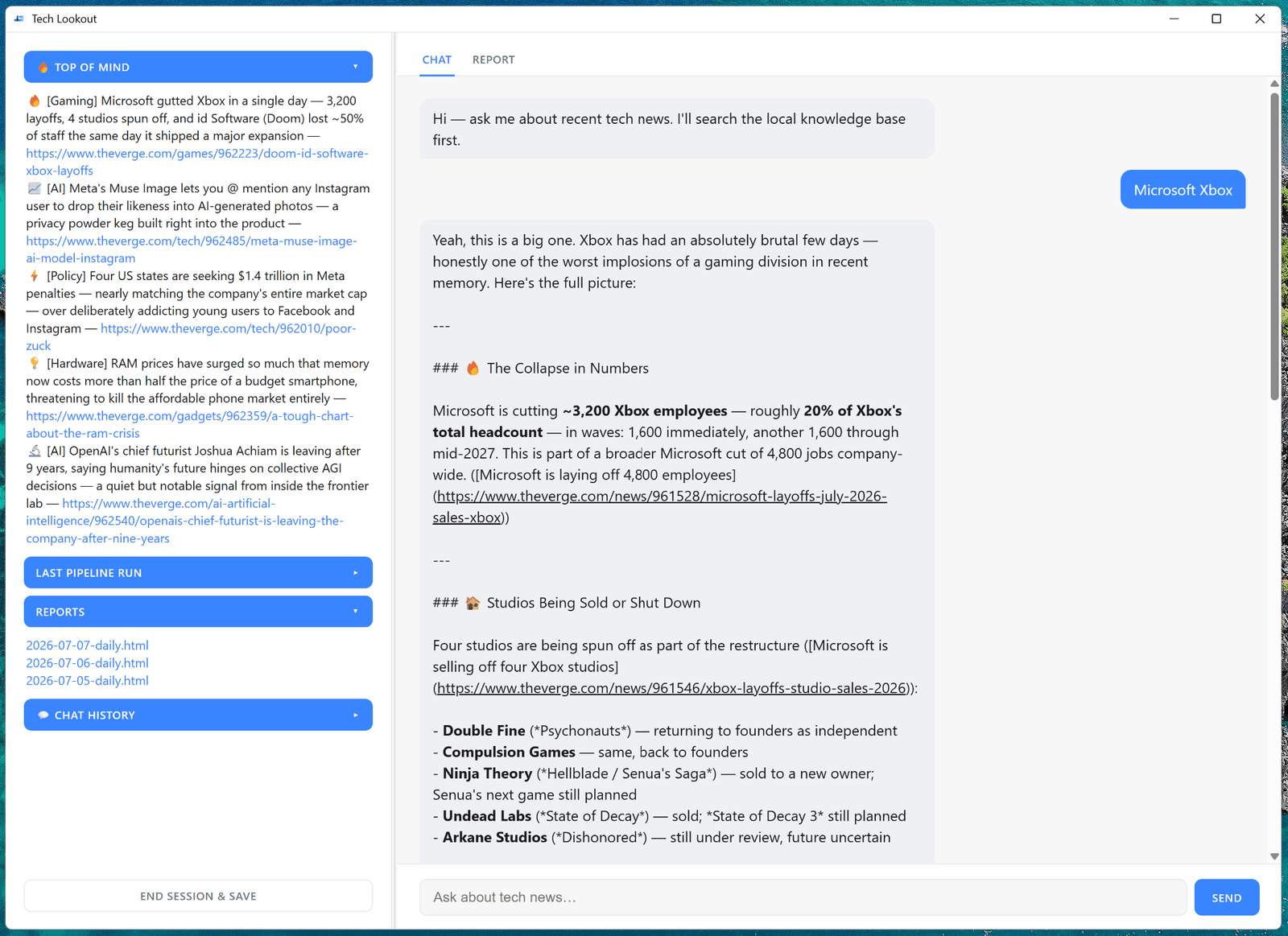The width and height of the screenshot is (1288, 936).
Task: Click the lightning icon beside Policy item
Action: (35, 276)
